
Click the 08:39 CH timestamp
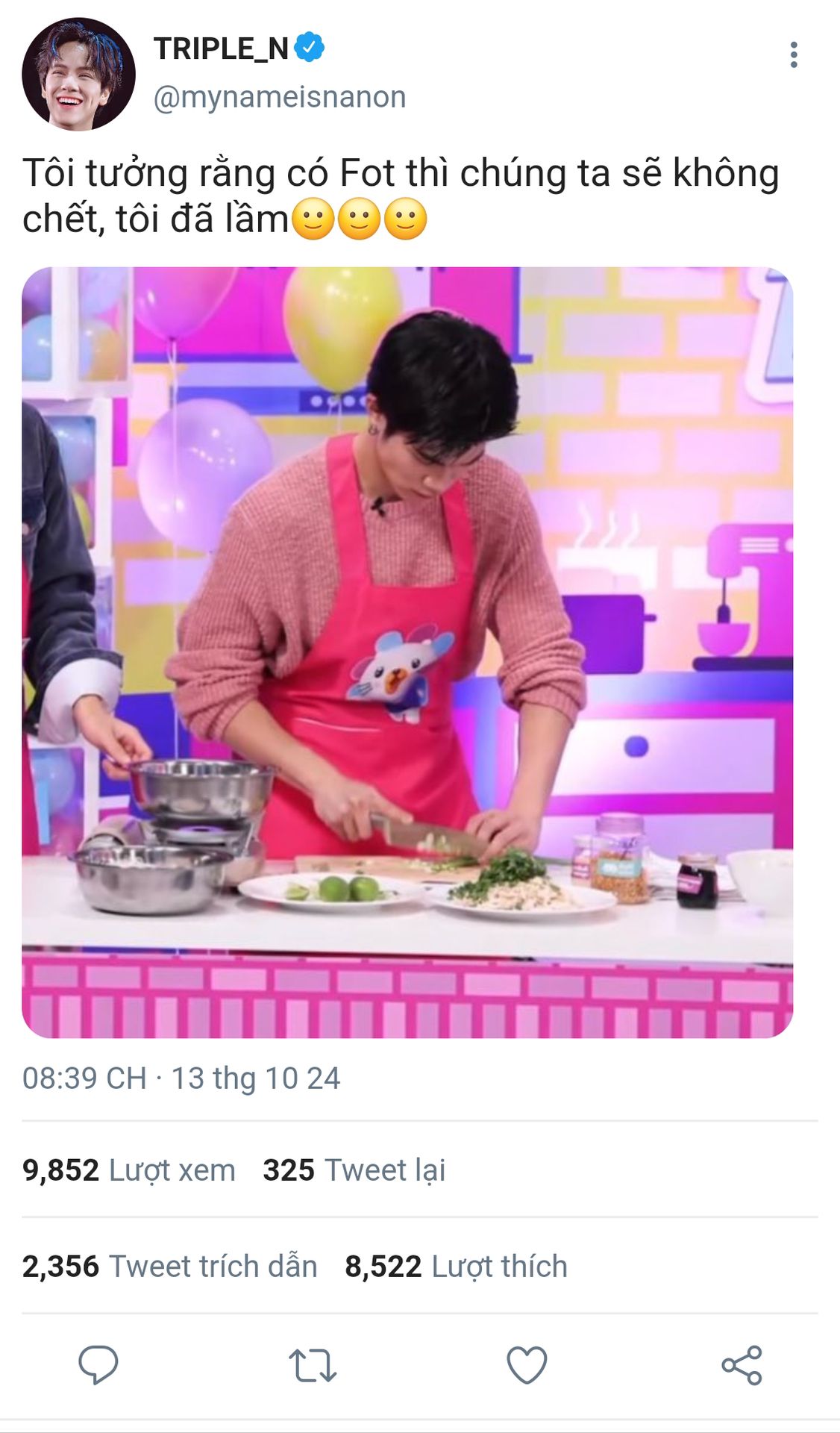[x=84, y=1078]
